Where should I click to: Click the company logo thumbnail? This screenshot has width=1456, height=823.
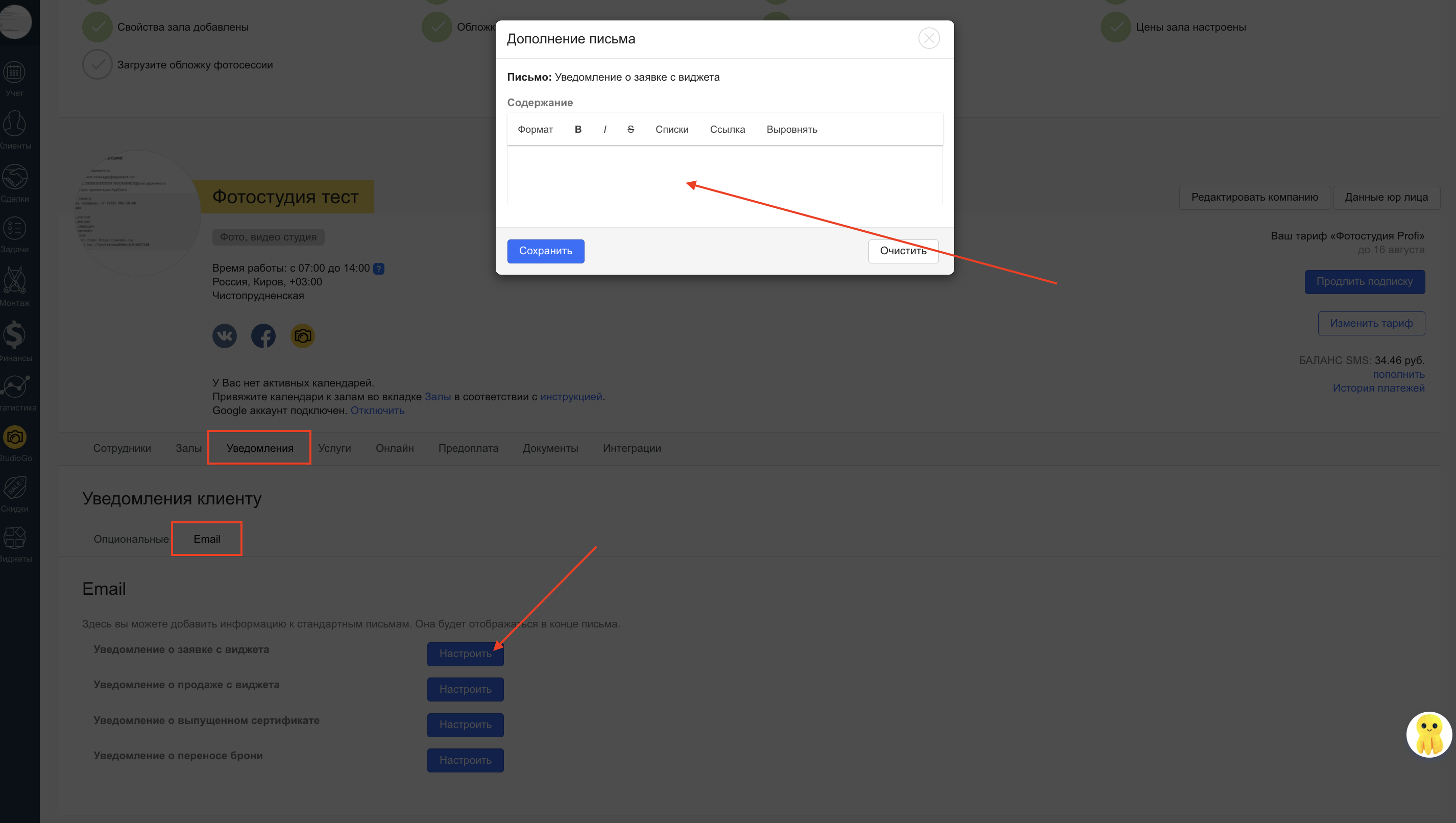coord(138,212)
